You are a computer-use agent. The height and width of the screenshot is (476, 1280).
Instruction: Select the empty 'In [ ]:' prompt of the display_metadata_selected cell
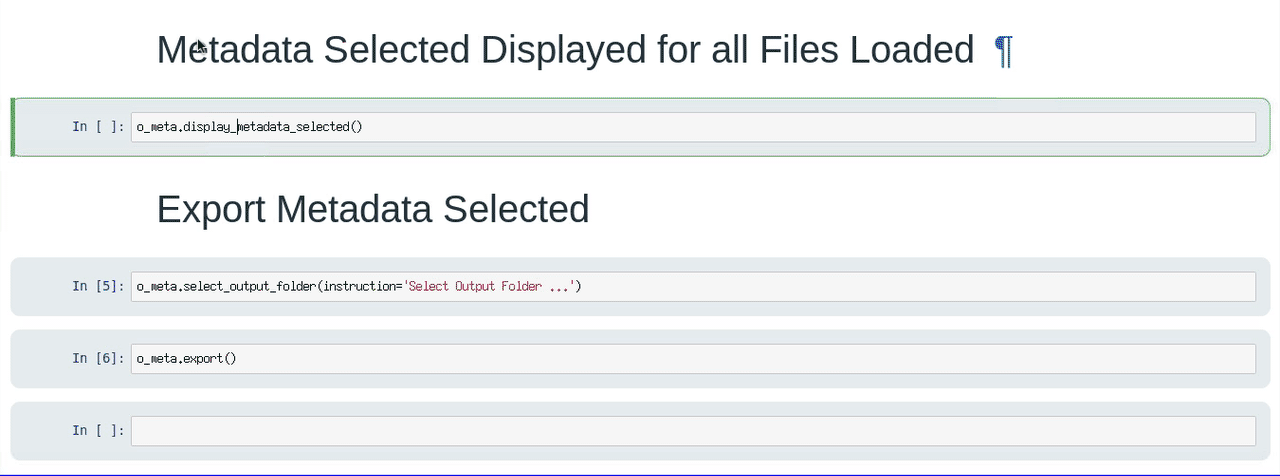(98, 127)
